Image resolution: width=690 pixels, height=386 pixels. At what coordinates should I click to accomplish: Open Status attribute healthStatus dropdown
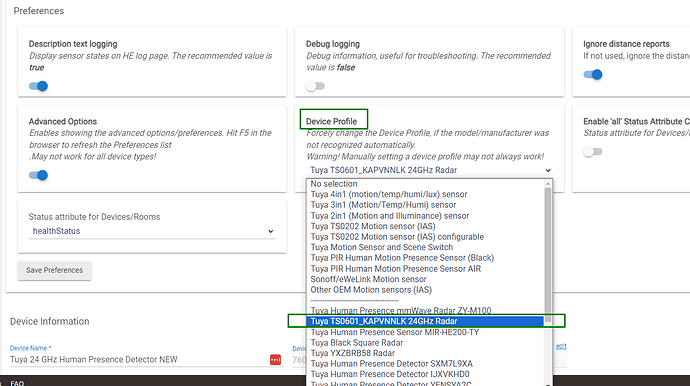coord(152,231)
